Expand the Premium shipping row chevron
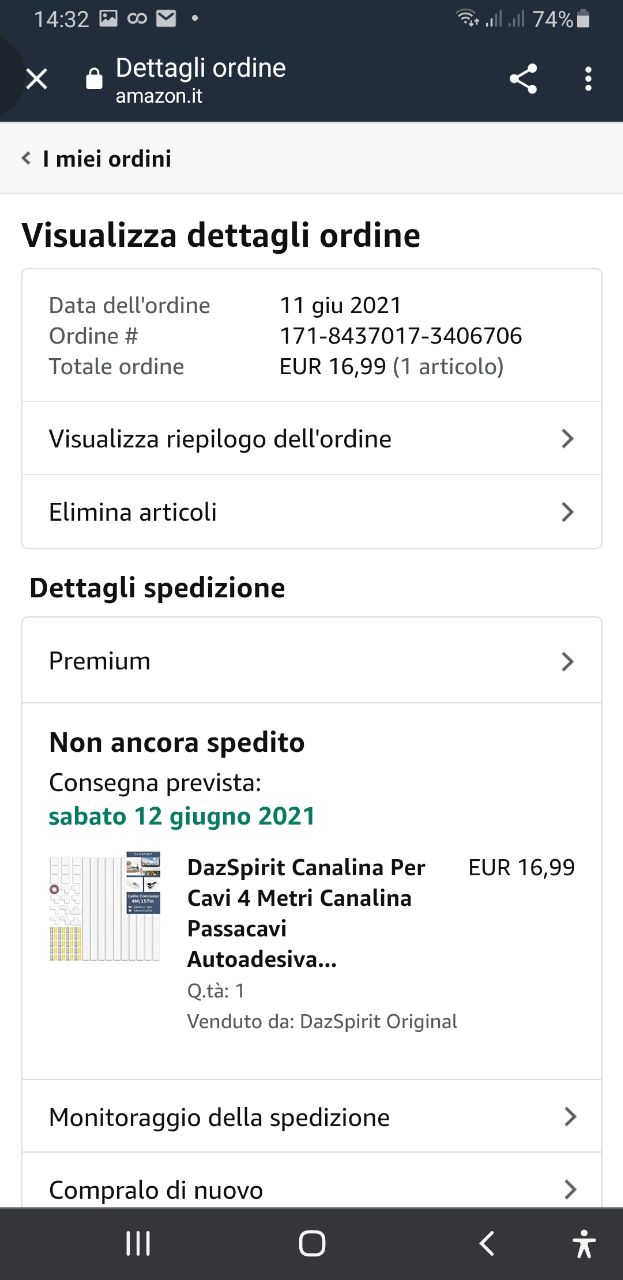 [567, 661]
